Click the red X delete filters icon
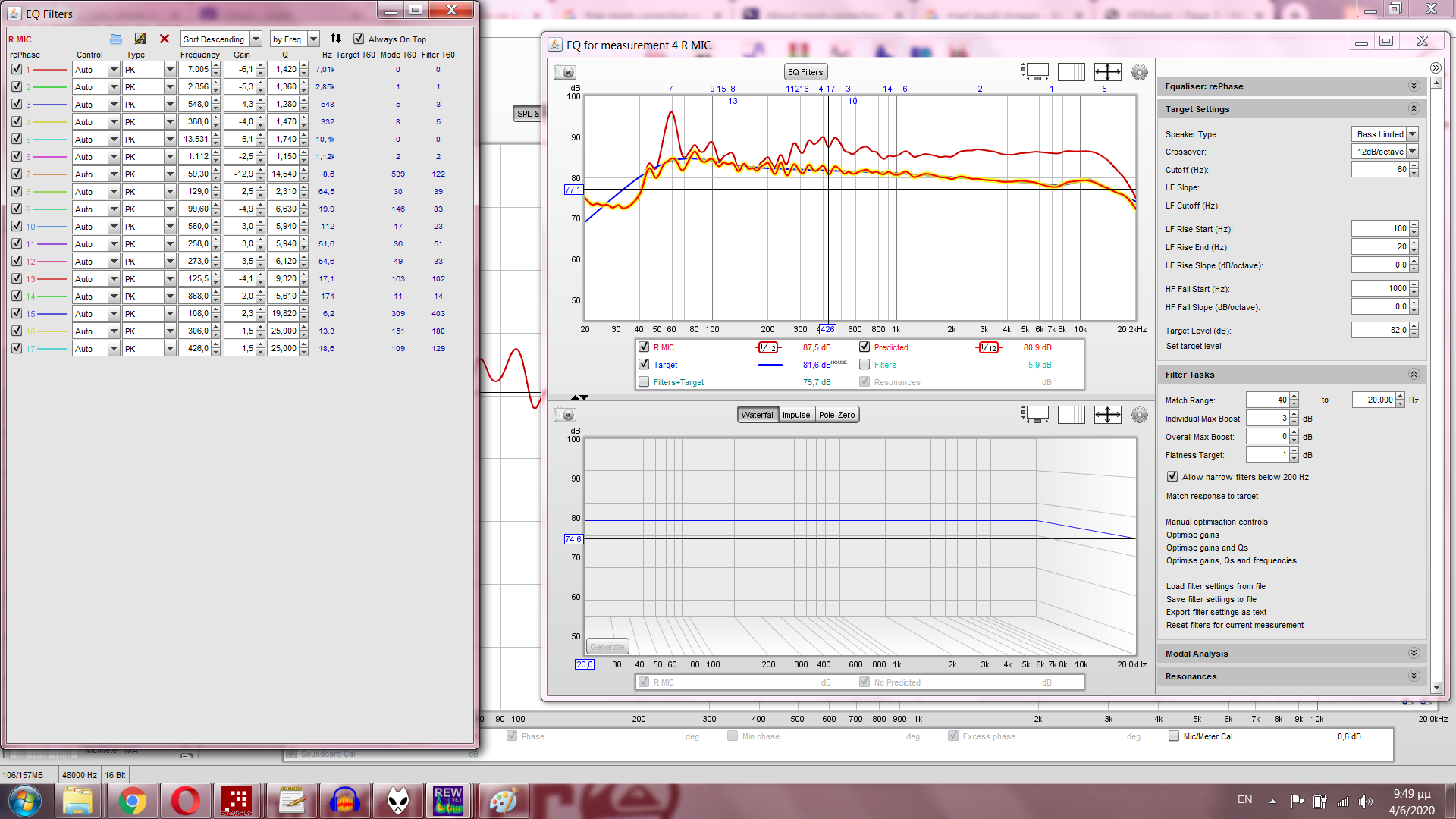Screen dimensions: 1456x819 164,39
